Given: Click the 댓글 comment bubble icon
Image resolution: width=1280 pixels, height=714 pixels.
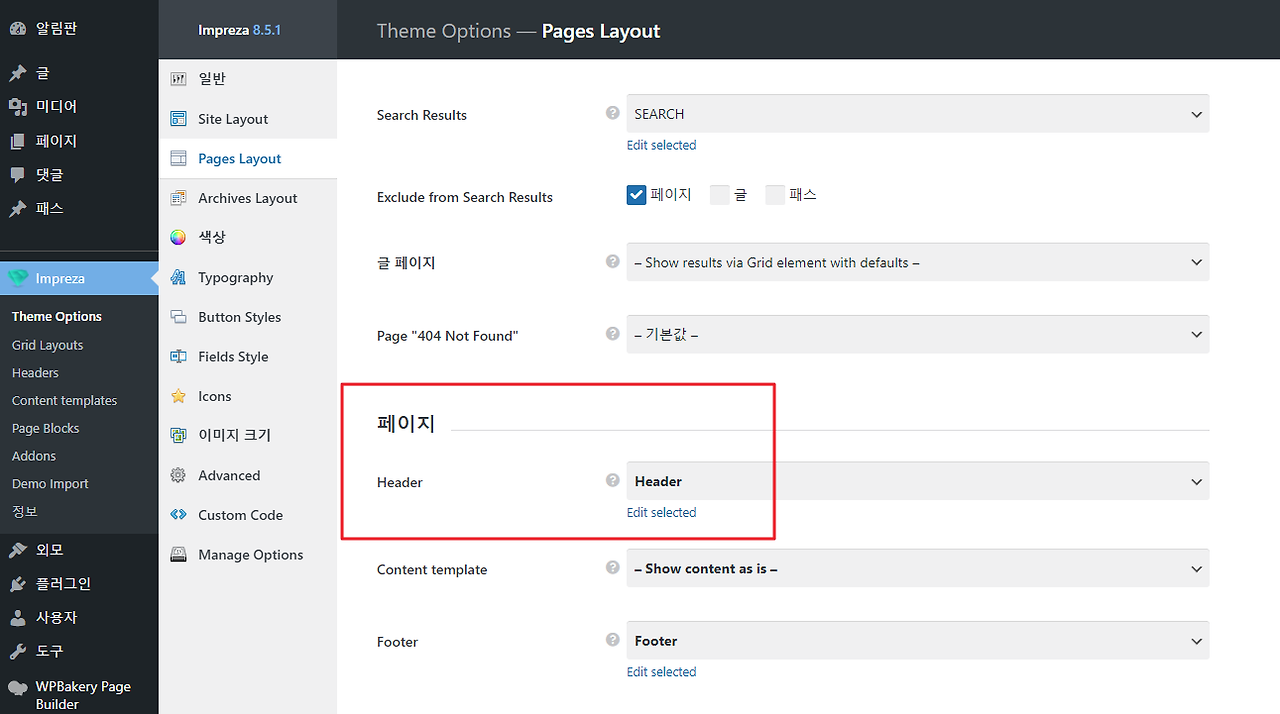Looking at the screenshot, I should tap(18, 175).
